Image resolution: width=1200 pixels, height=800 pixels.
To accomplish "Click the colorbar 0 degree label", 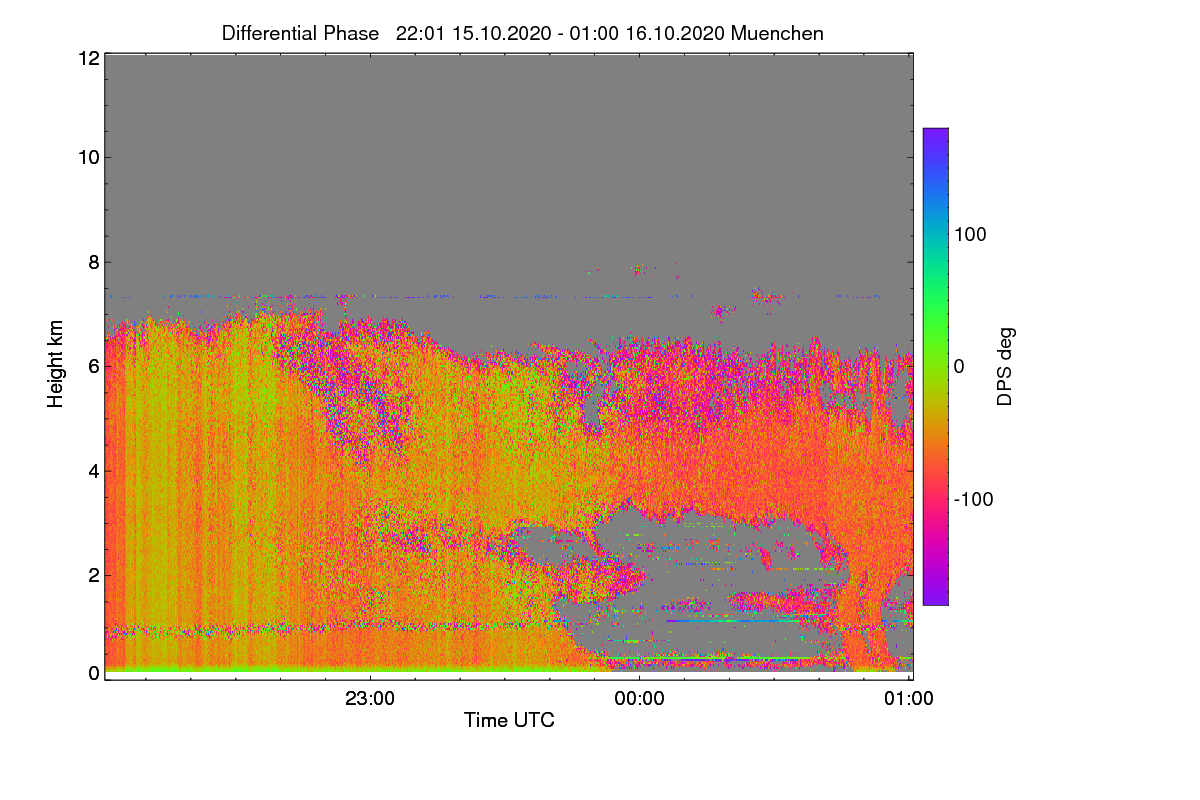I will 959,366.
